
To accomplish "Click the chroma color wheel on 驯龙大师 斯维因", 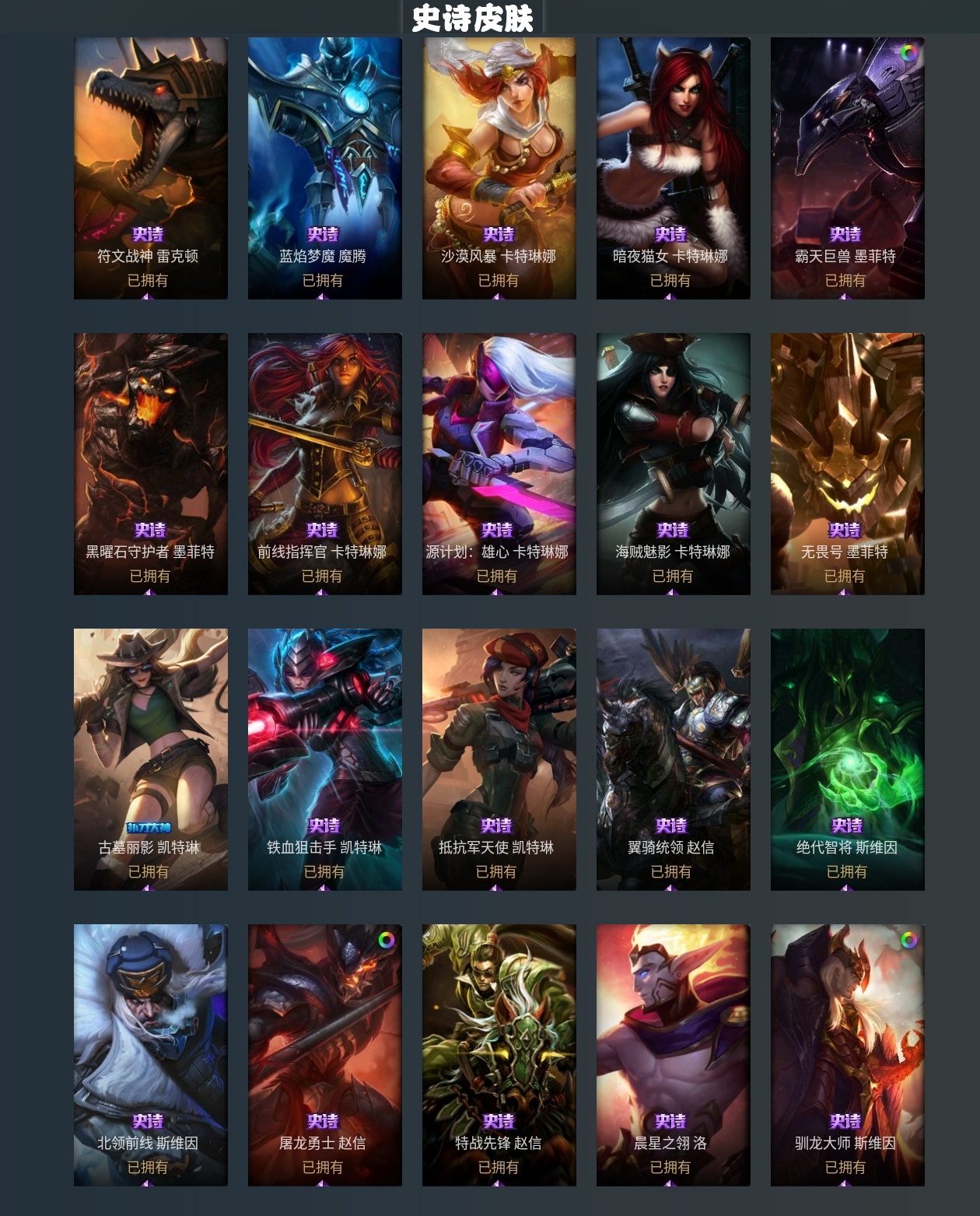I will pos(908,940).
